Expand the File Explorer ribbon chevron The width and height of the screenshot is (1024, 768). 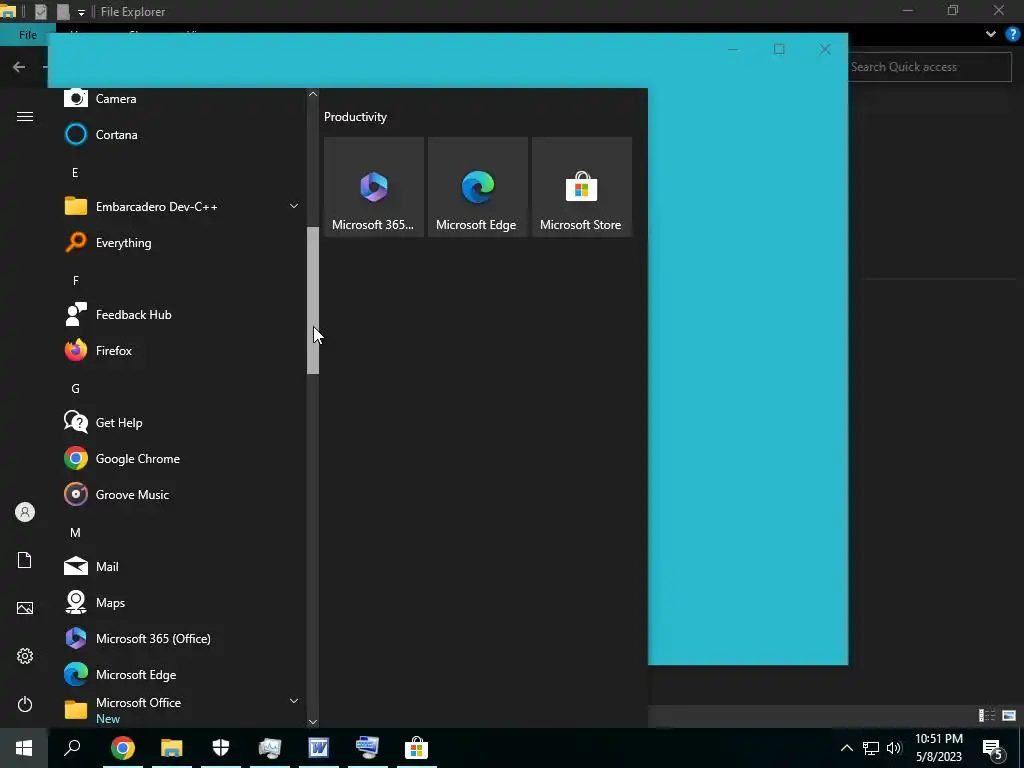(x=991, y=34)
